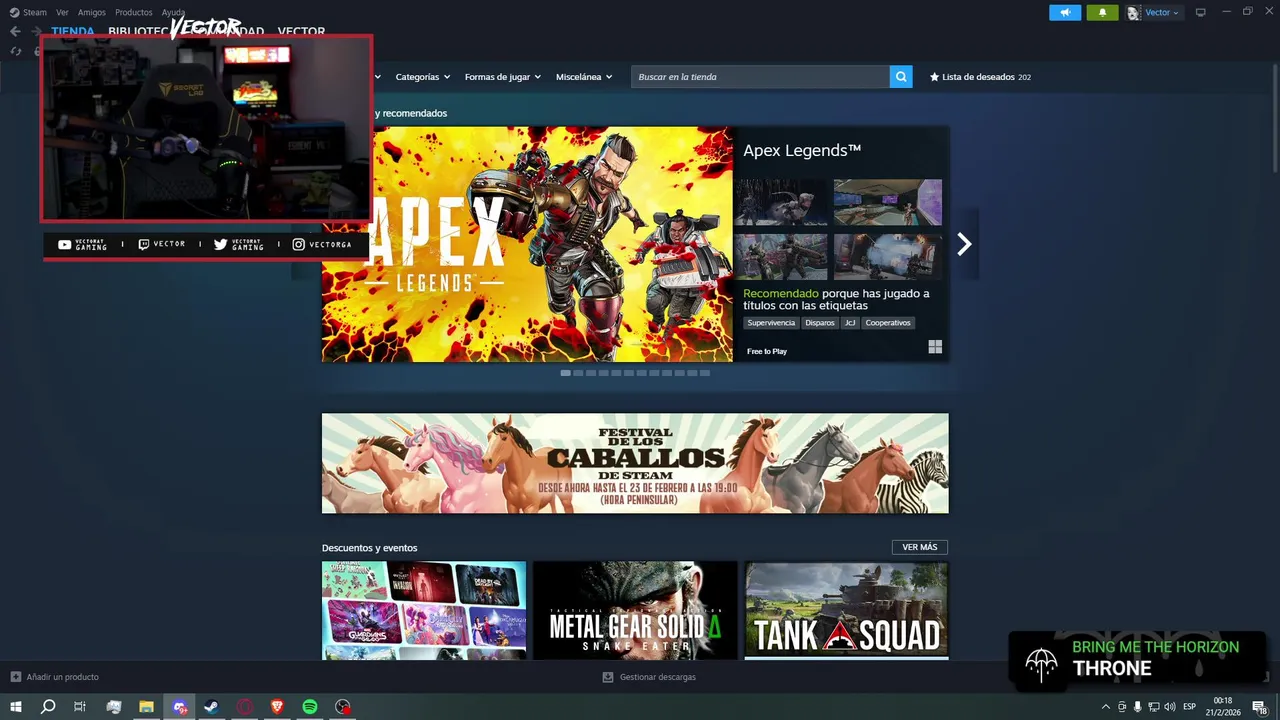The height and width of the screenshot is (720, 1280).
Task: Focus the Buscar en la tienda field
Action: click(x=760, y=77)
